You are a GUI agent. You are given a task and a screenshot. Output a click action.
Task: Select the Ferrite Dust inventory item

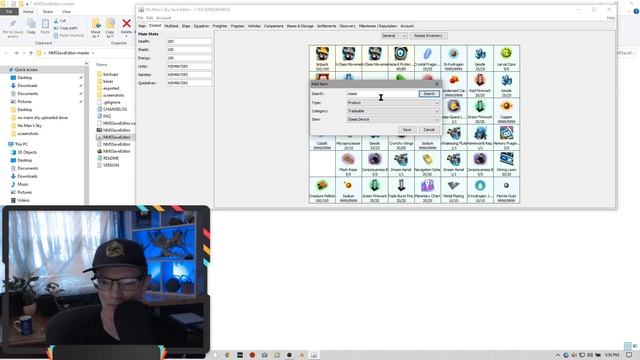(x=506, y=190)
